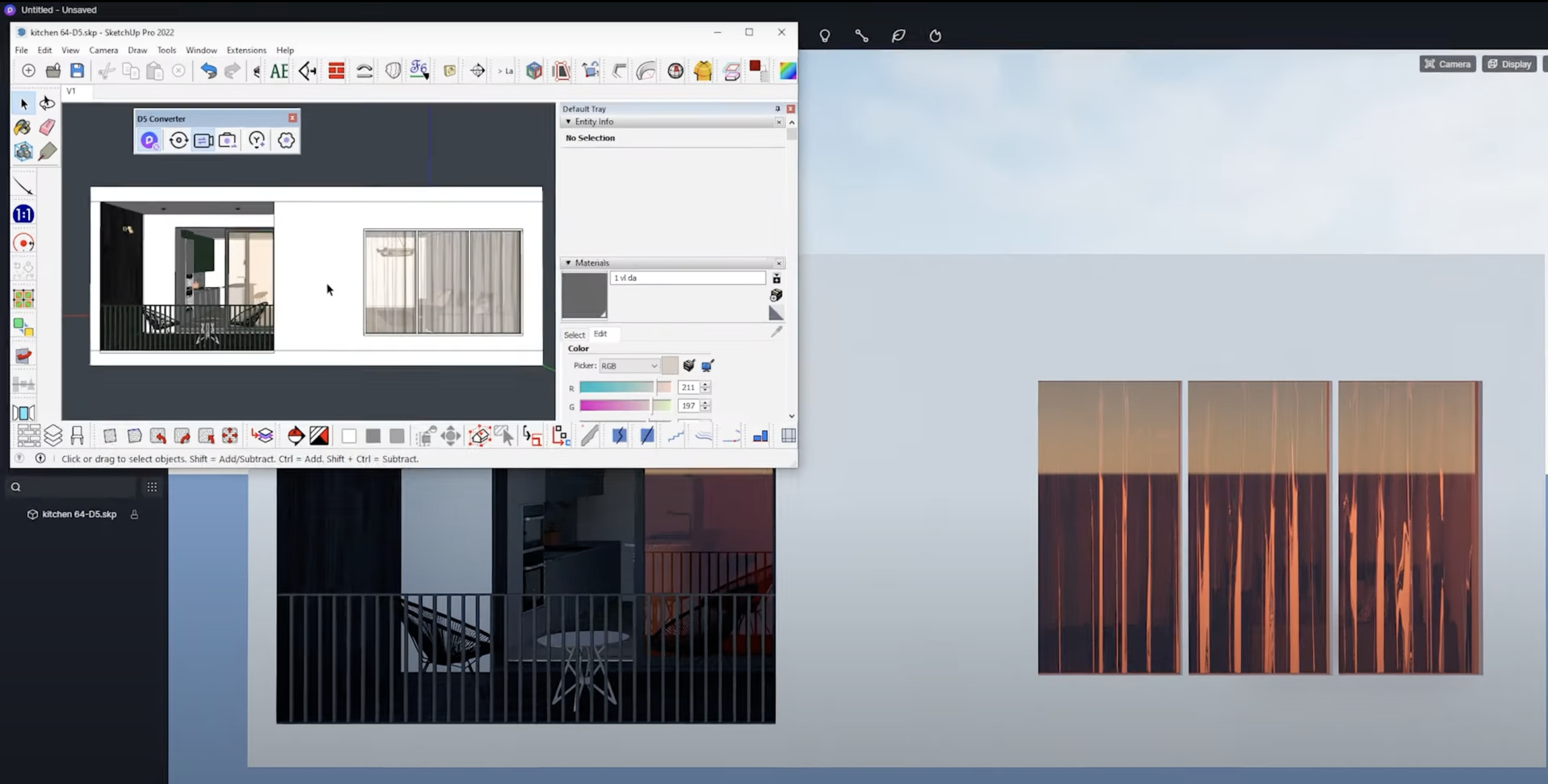Screen dimensions: 1548x784
Task: Click the Camera button in D5
Action: click(1447, 64)
